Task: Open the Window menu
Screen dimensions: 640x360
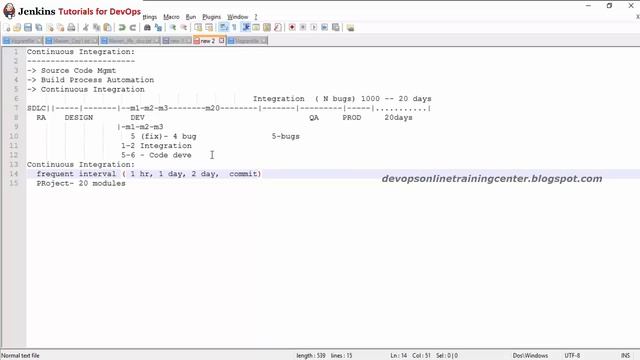Action: [x=238, y=17]
